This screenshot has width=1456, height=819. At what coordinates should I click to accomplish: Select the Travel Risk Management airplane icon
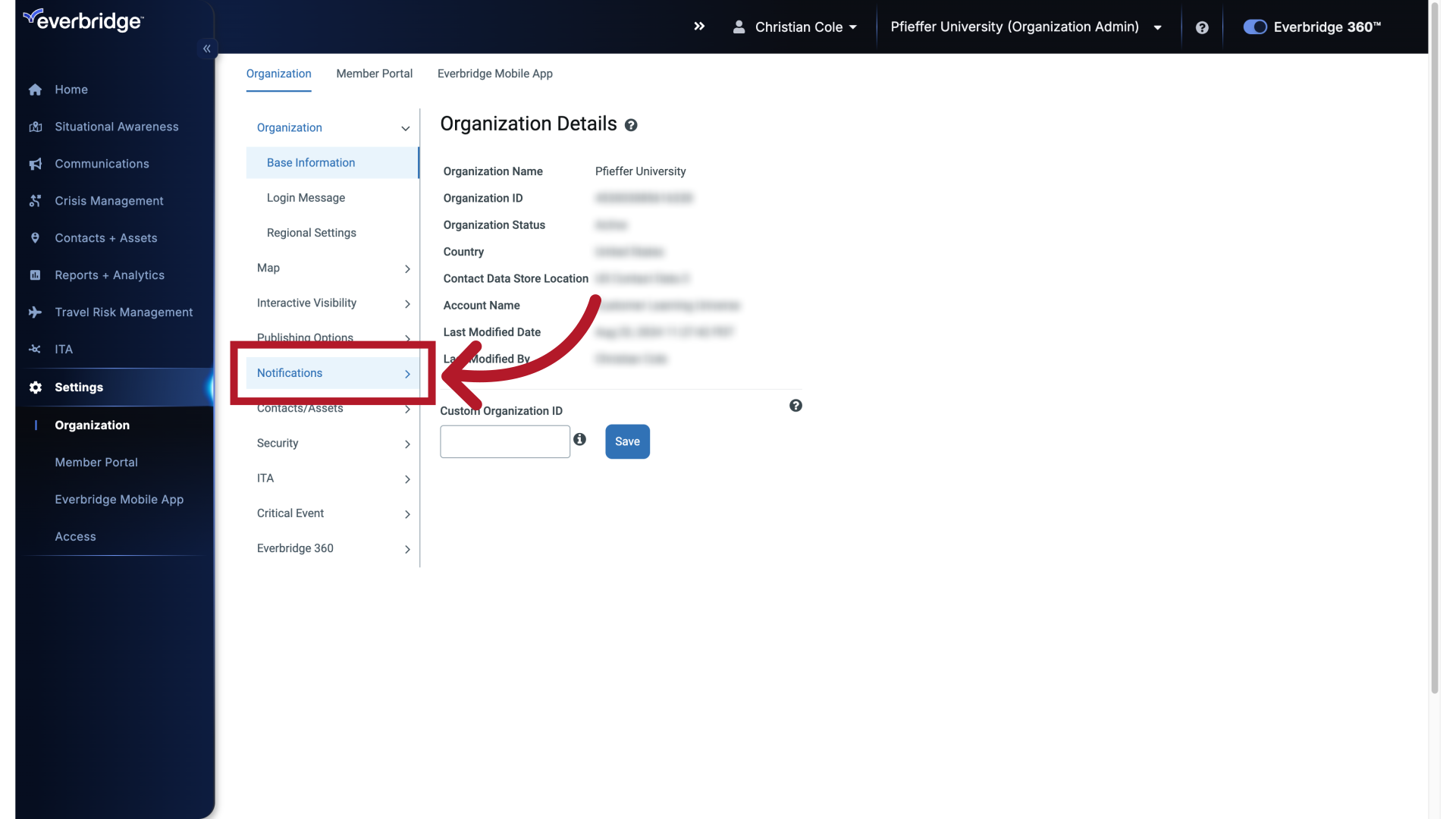coord(35,312)
